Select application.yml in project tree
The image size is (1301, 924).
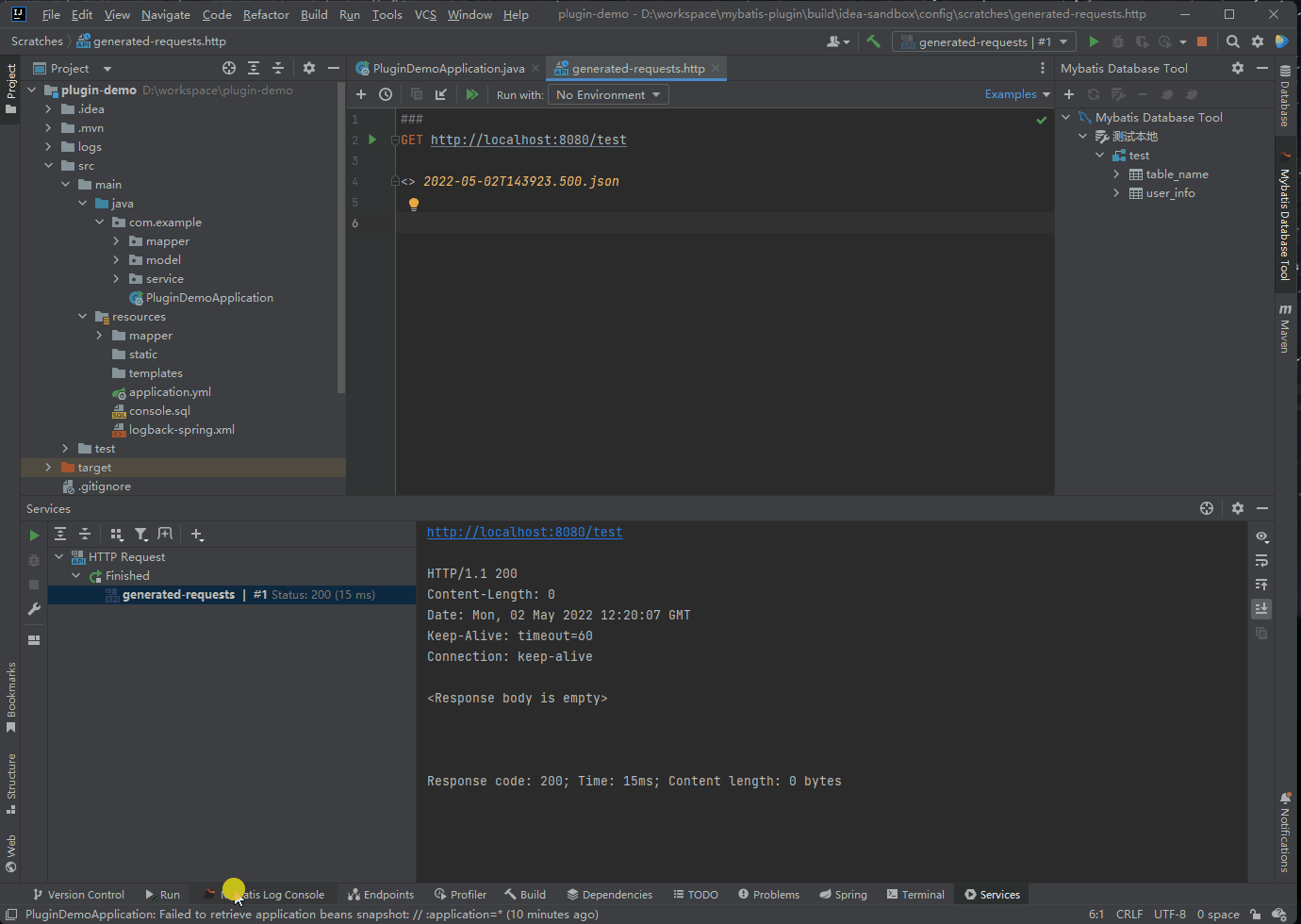[x=170, y=392]
